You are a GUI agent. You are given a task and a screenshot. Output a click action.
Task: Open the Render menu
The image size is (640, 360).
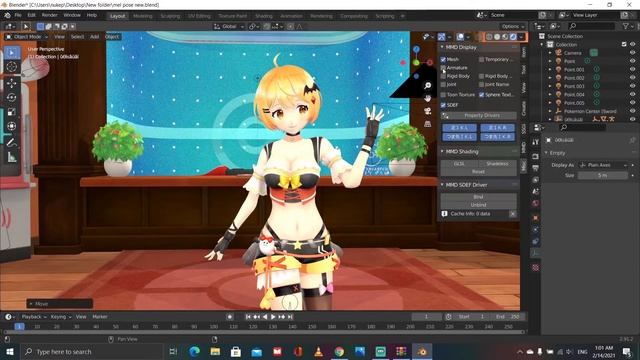49,15
